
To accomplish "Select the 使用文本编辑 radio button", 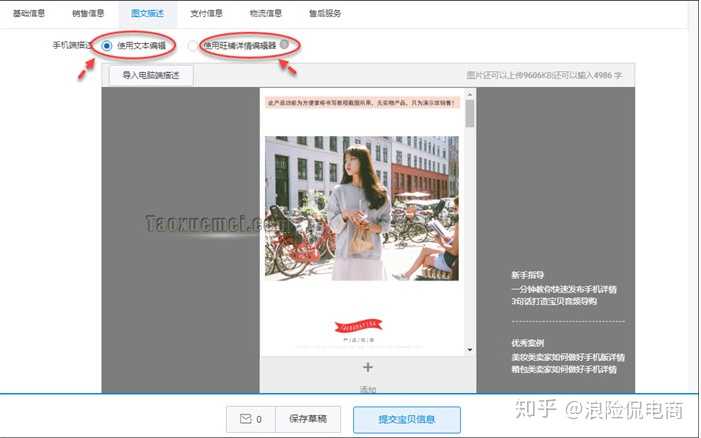I will pyautogui.click(x=106, y=46).
